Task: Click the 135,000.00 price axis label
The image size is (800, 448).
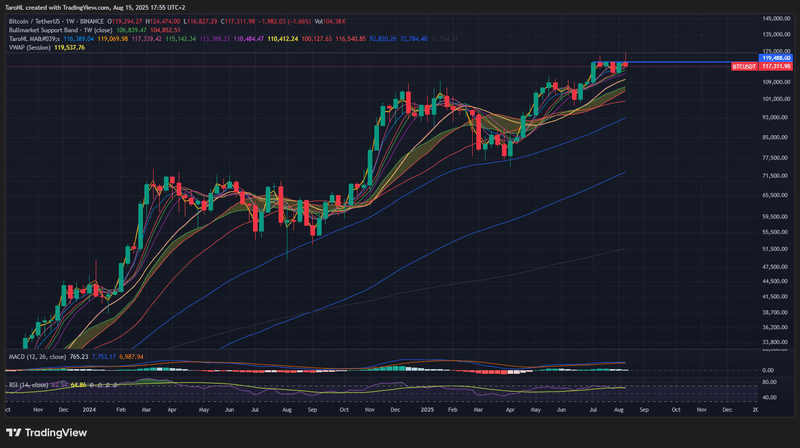Action: [x=776, y=35]
